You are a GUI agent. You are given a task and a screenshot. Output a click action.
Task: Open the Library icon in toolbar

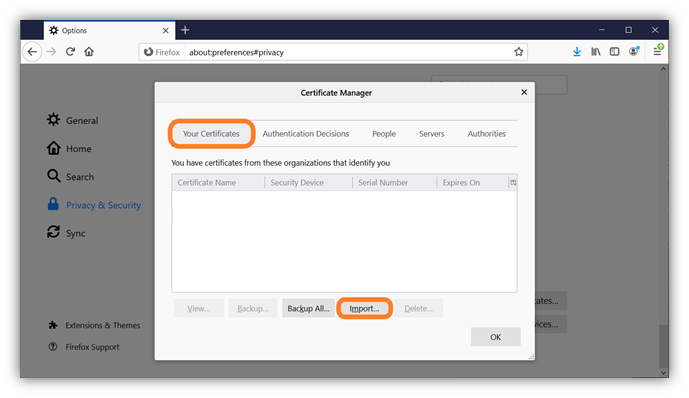click(x=595, y=52)
